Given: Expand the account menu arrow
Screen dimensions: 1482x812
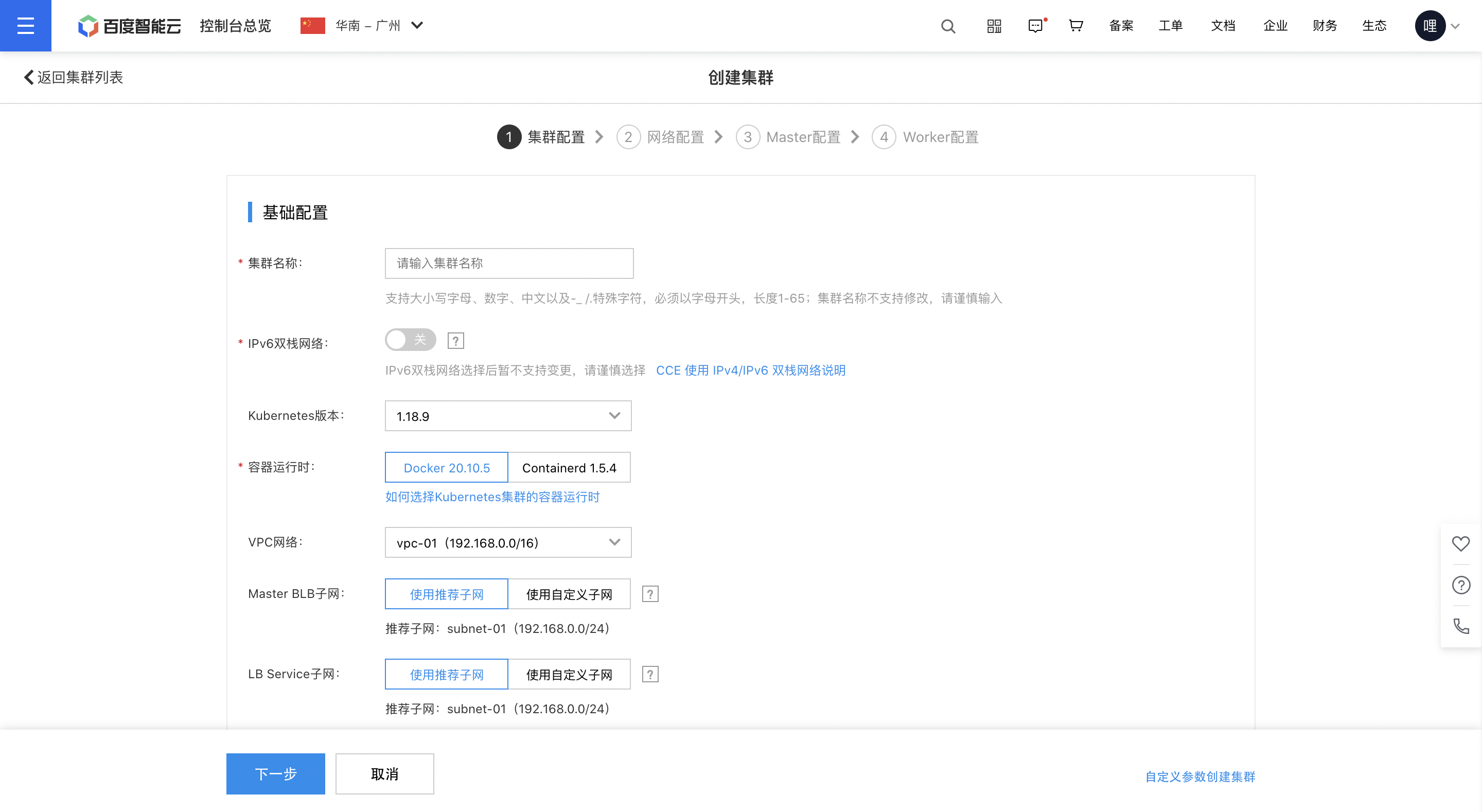Looking at the screenshot, I should [1456, 26].
